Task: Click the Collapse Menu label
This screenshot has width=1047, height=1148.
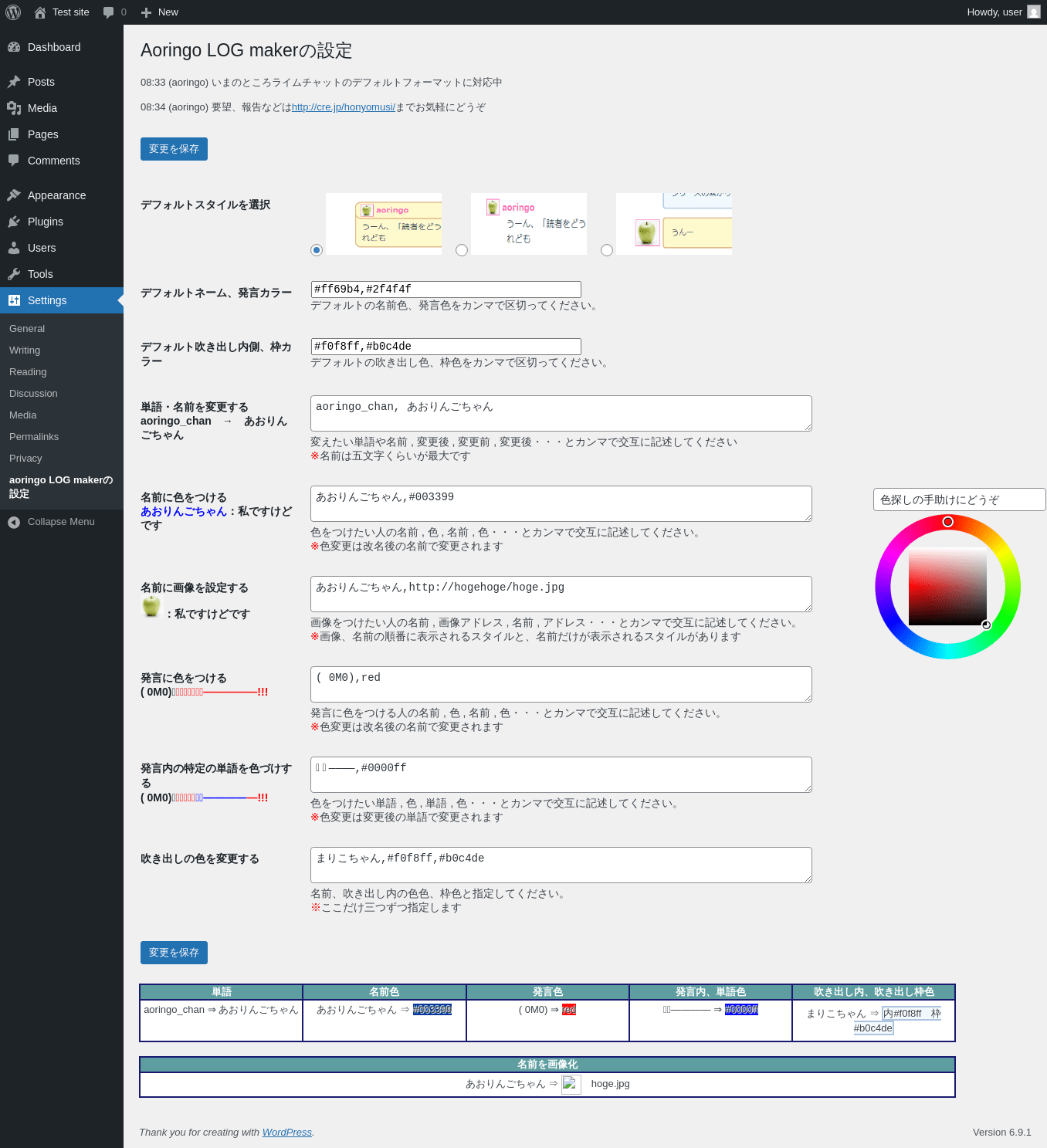Action: [x=61, y=522]
